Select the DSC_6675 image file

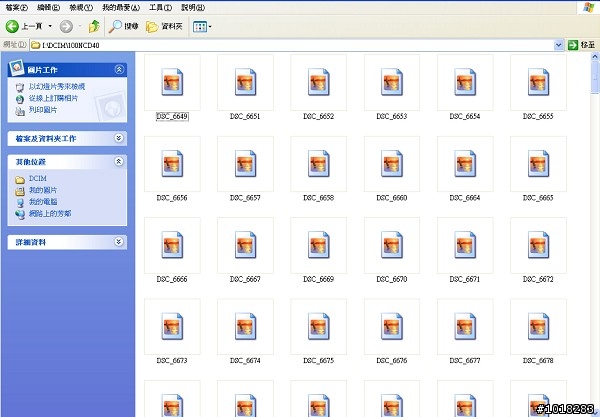pyautogui.click(x=318, y=332)
